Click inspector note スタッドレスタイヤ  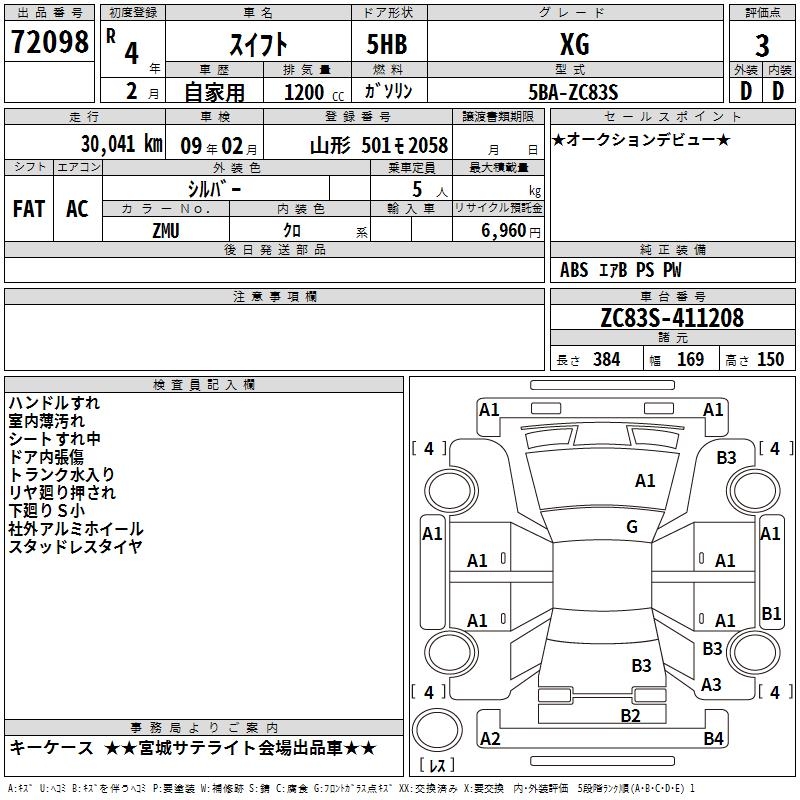coord(76,546)
